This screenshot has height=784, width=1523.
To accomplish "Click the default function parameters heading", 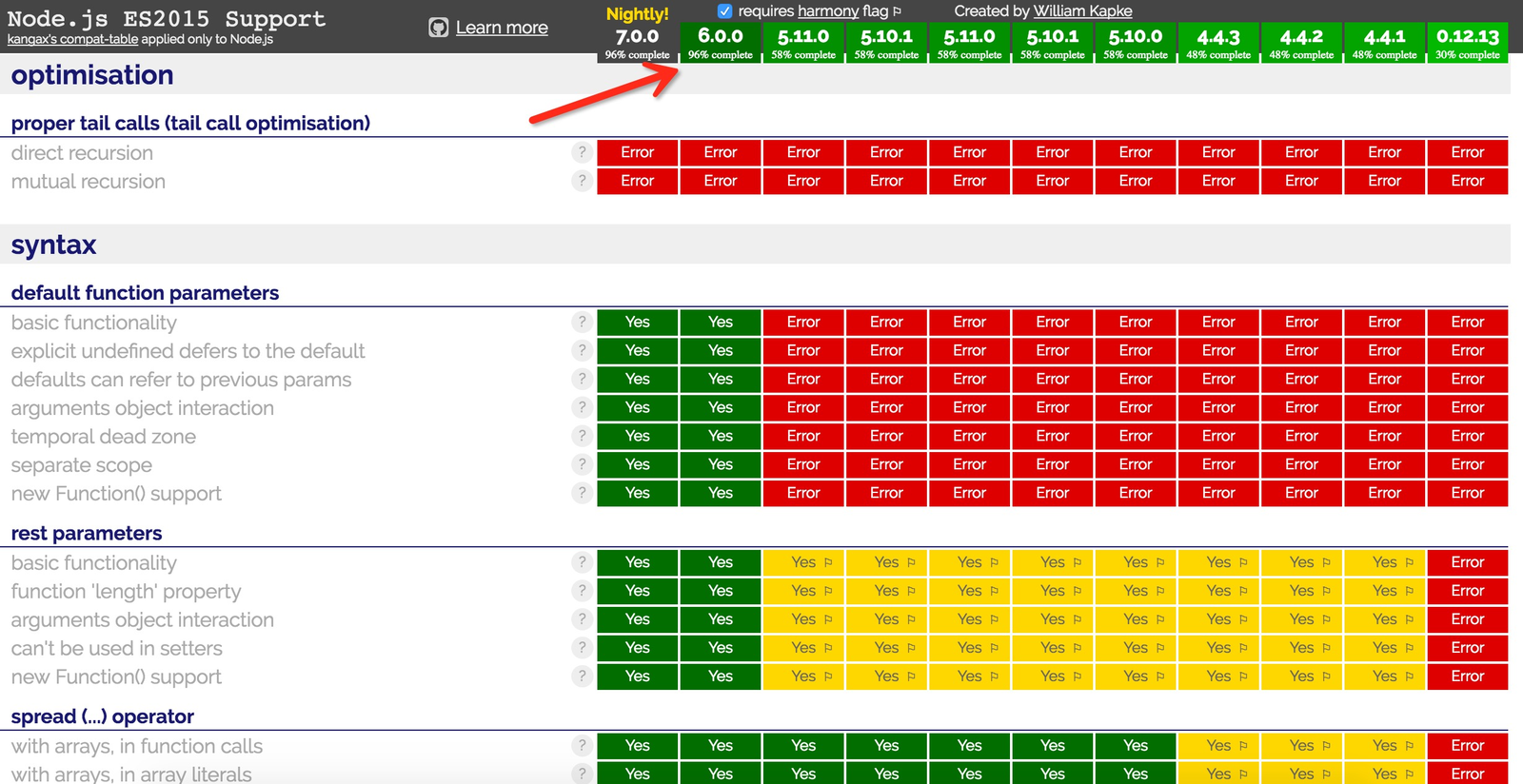I will [x=145, y=293].
